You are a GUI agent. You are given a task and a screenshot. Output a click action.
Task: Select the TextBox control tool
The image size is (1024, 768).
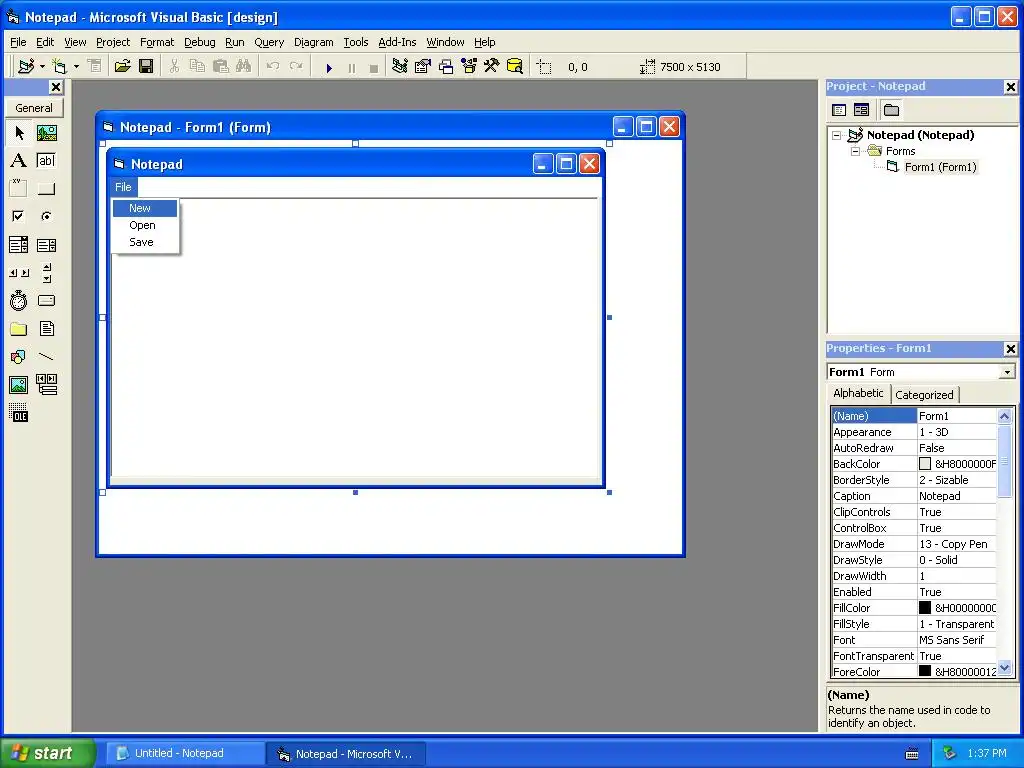pyautogui.click(x=46, y=161)
